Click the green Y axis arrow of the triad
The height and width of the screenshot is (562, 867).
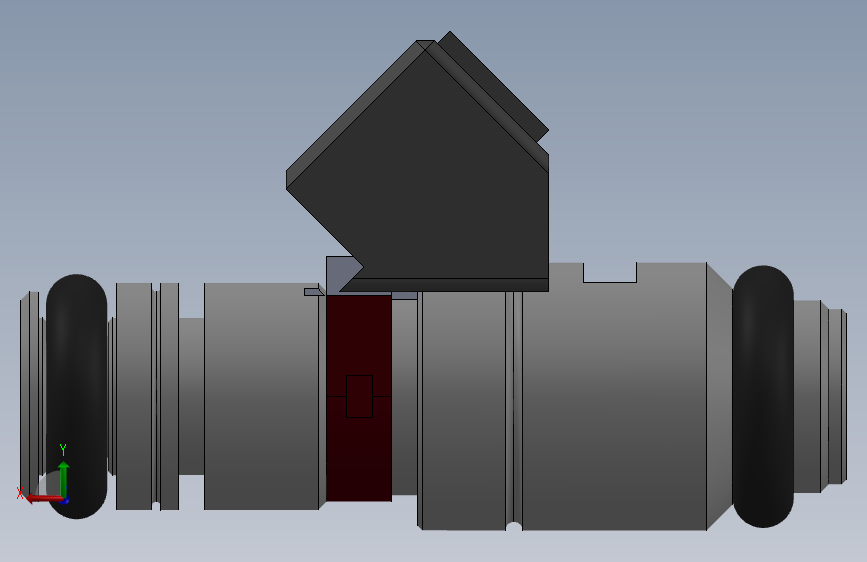[x=64, y=479]
